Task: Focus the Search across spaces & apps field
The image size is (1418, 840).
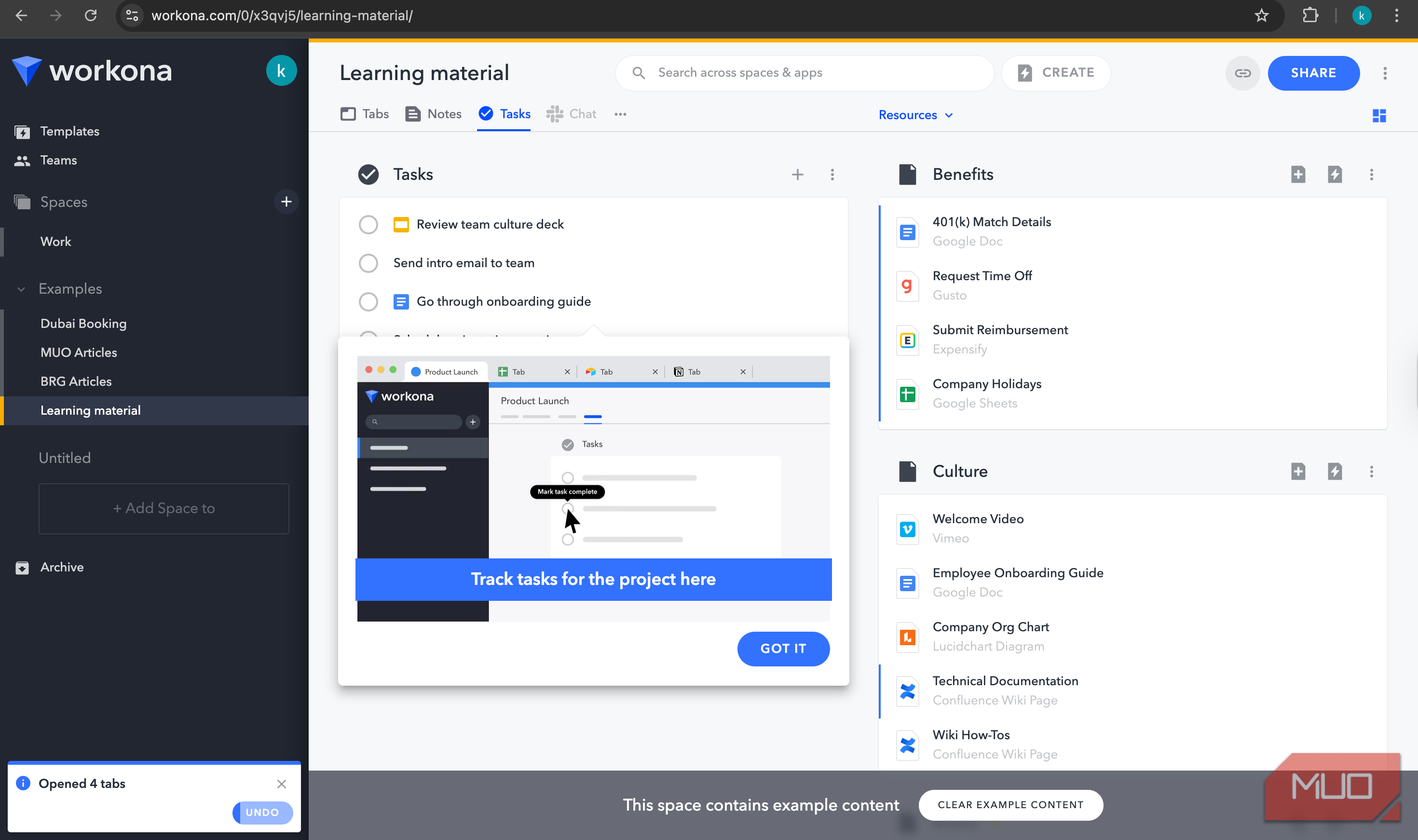Action: [x=804, y=73]
